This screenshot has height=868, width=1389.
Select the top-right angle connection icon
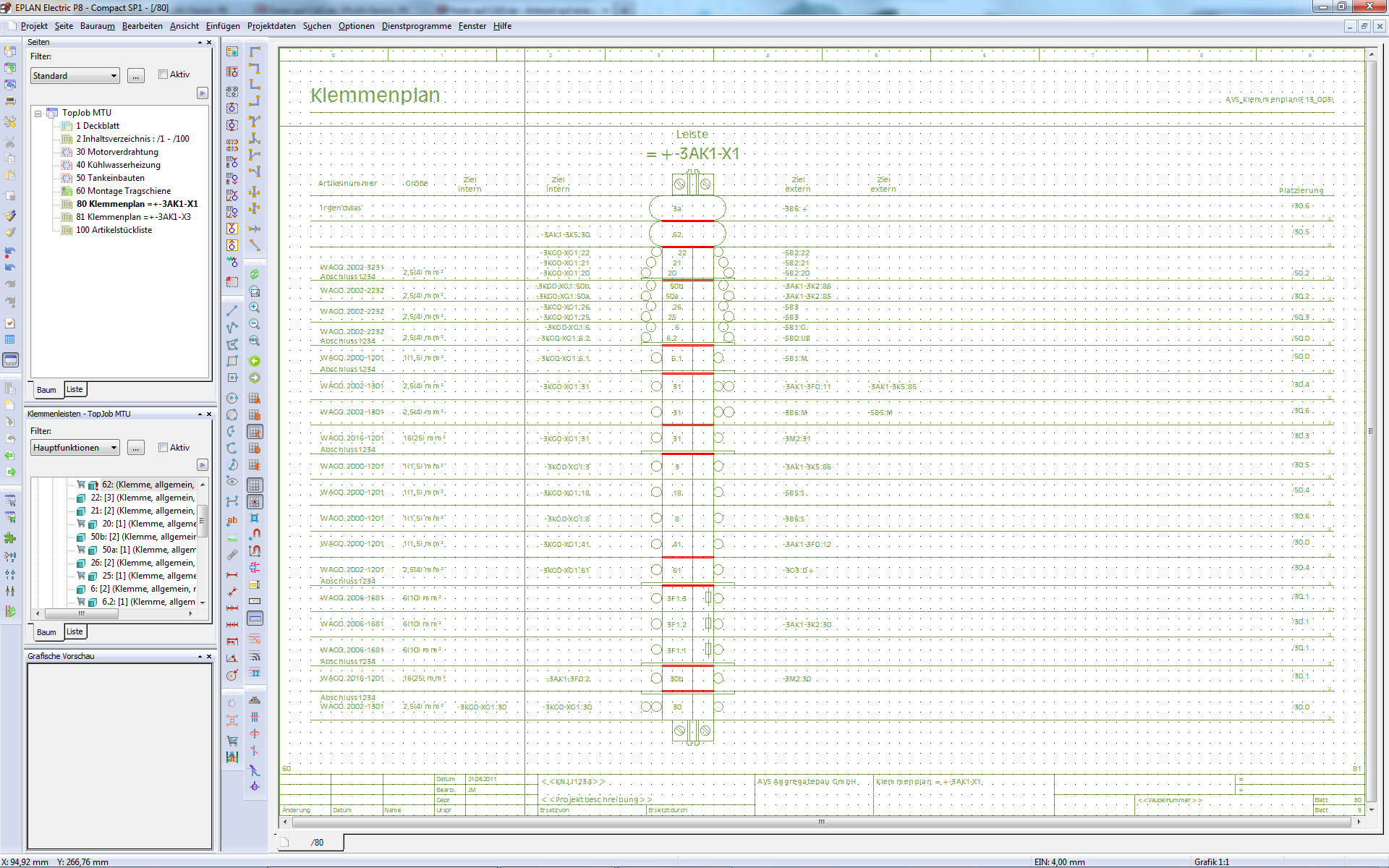coord(255,68)
